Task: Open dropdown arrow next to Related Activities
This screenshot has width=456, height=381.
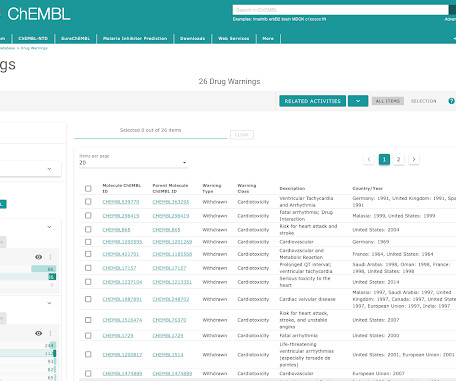Action: point(358,101)
